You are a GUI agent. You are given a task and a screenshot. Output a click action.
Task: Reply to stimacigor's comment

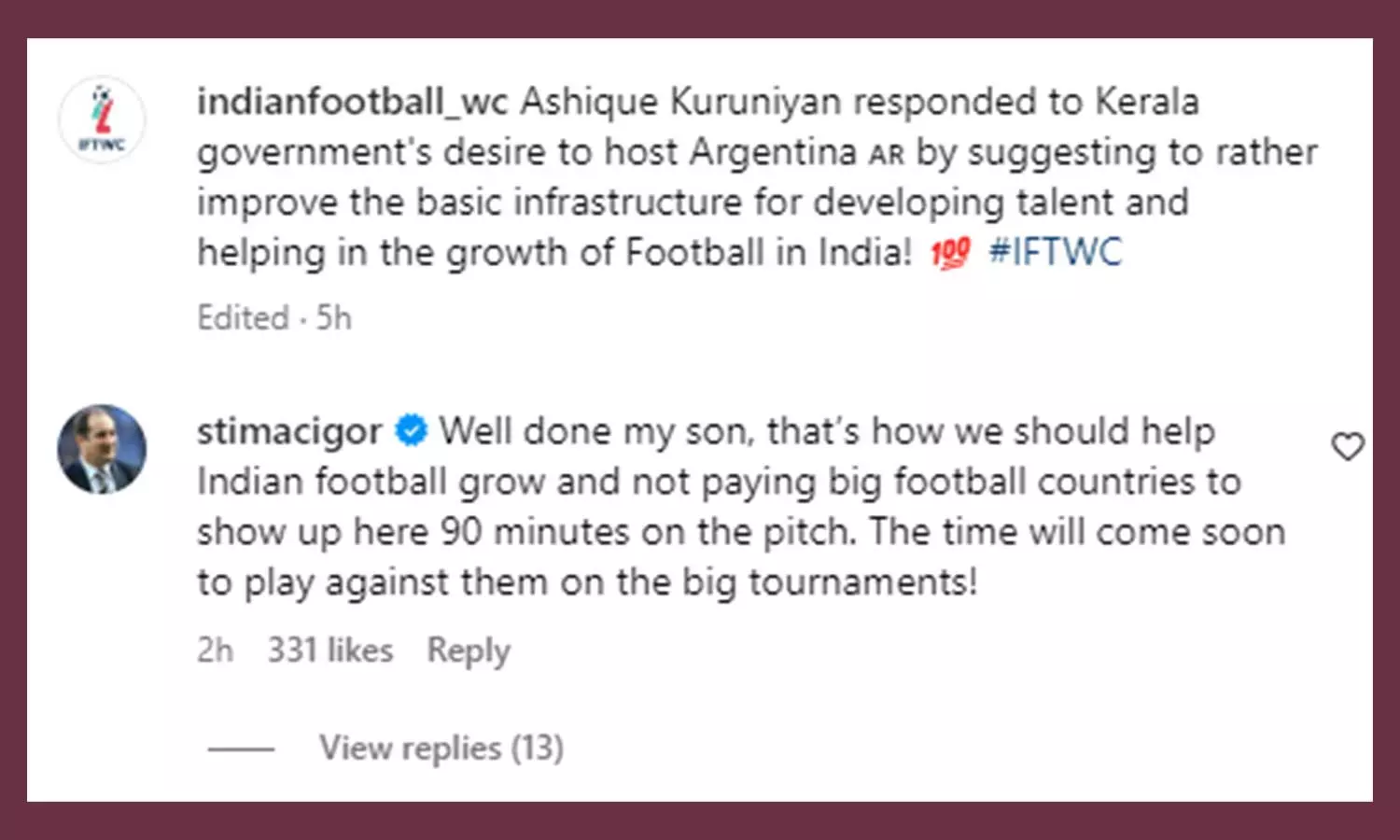[x=469, y=650]
